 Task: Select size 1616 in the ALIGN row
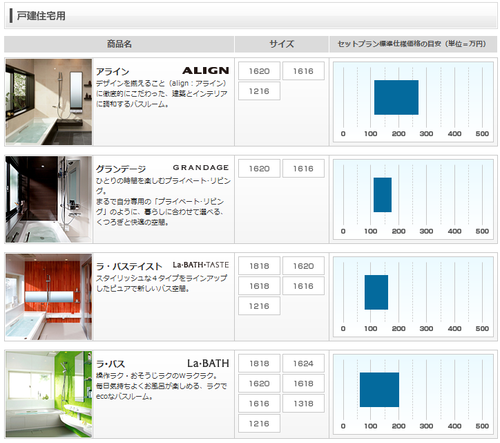click(x=303, y=71)
